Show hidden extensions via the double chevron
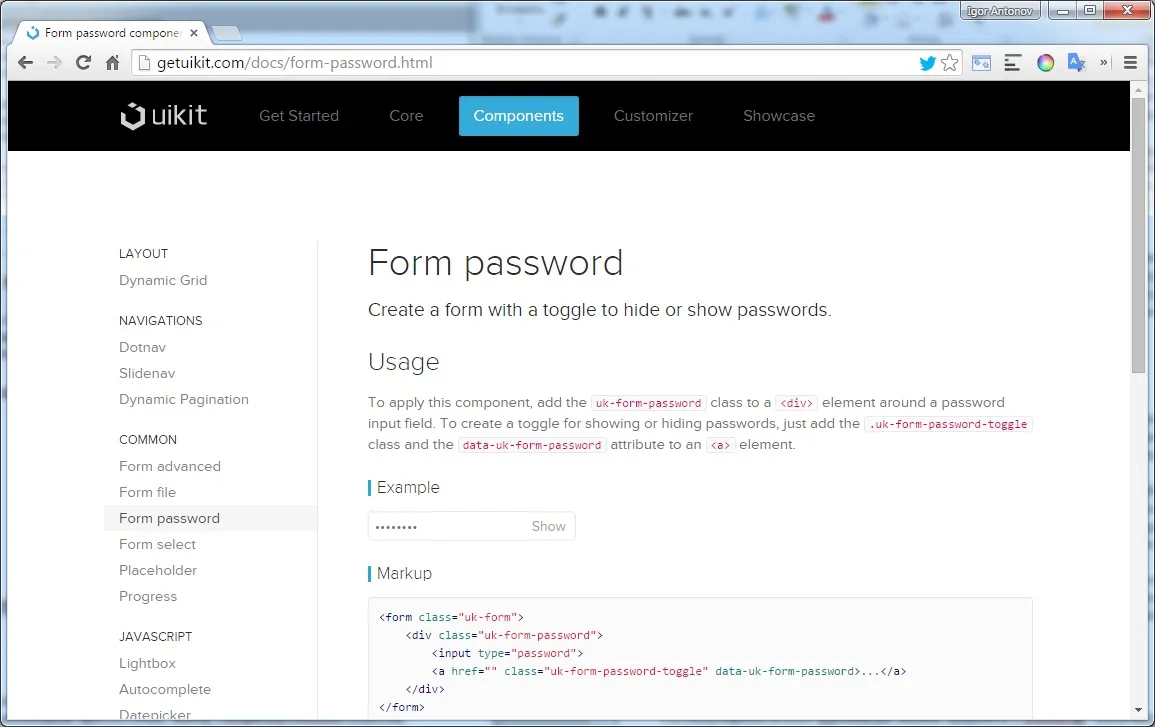This screenshot has width=1155, height=727. tap(1103, 63)
